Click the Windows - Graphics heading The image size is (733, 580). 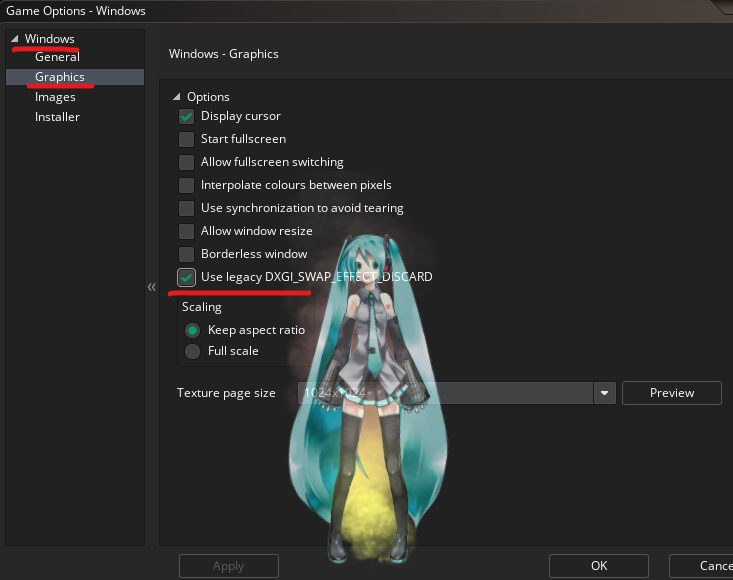223,54
